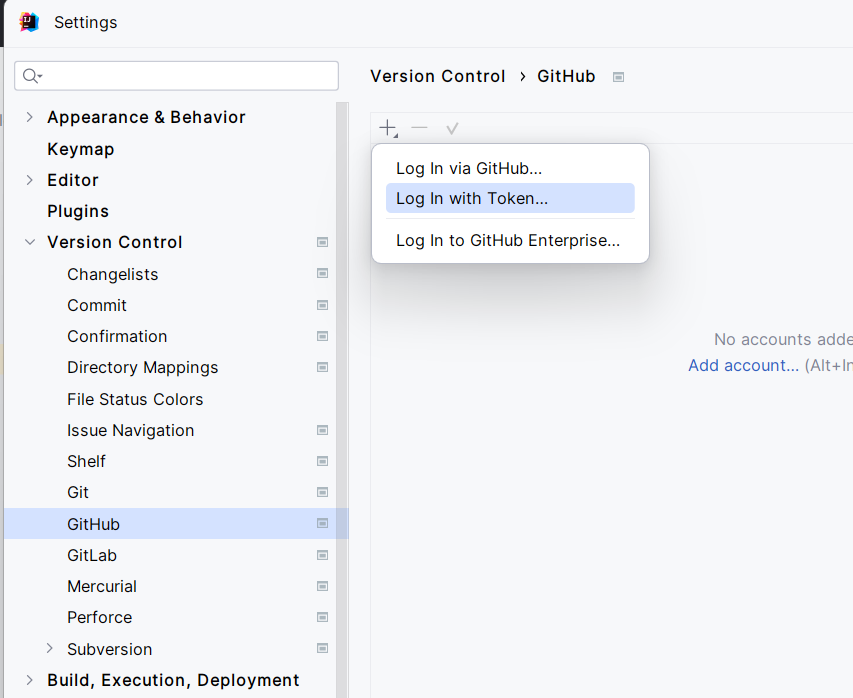Select Confirmation settings
This screenshot has width=853, height=698.
click(117, 336)
